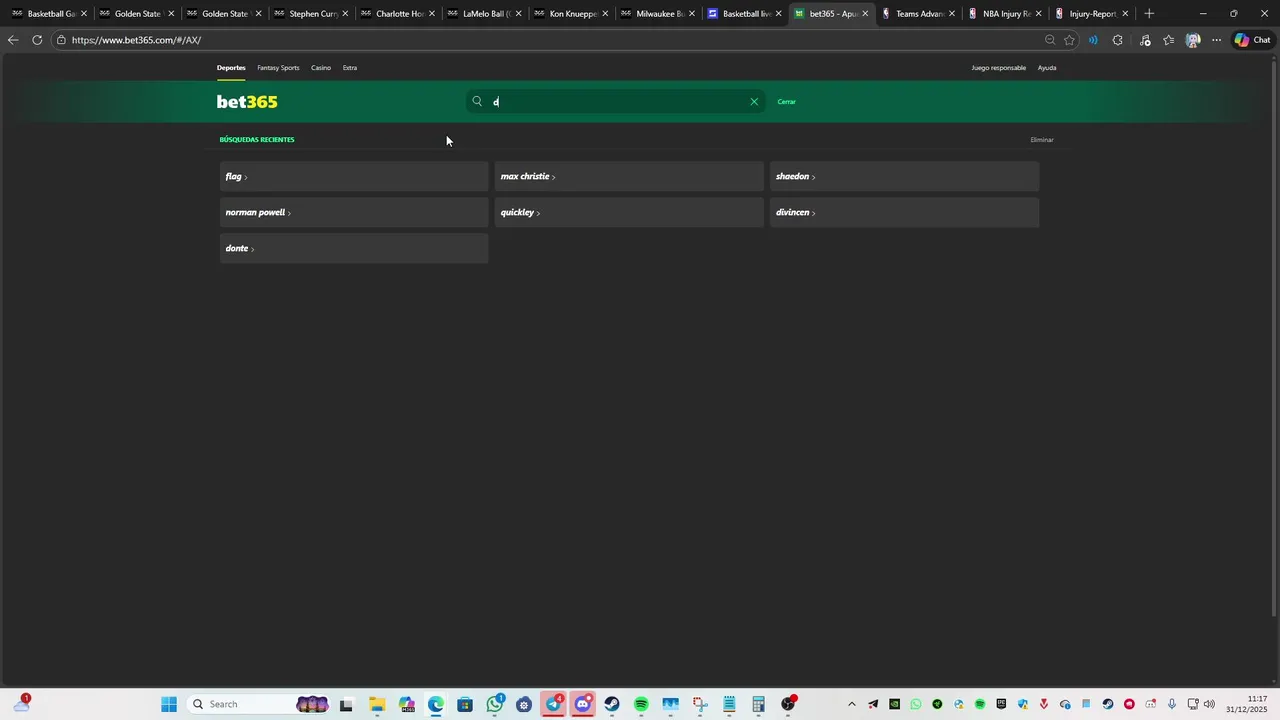Open the Fantasy Sports tab
The width and height of the screenshot is (1280, 720).
point(278,68)
